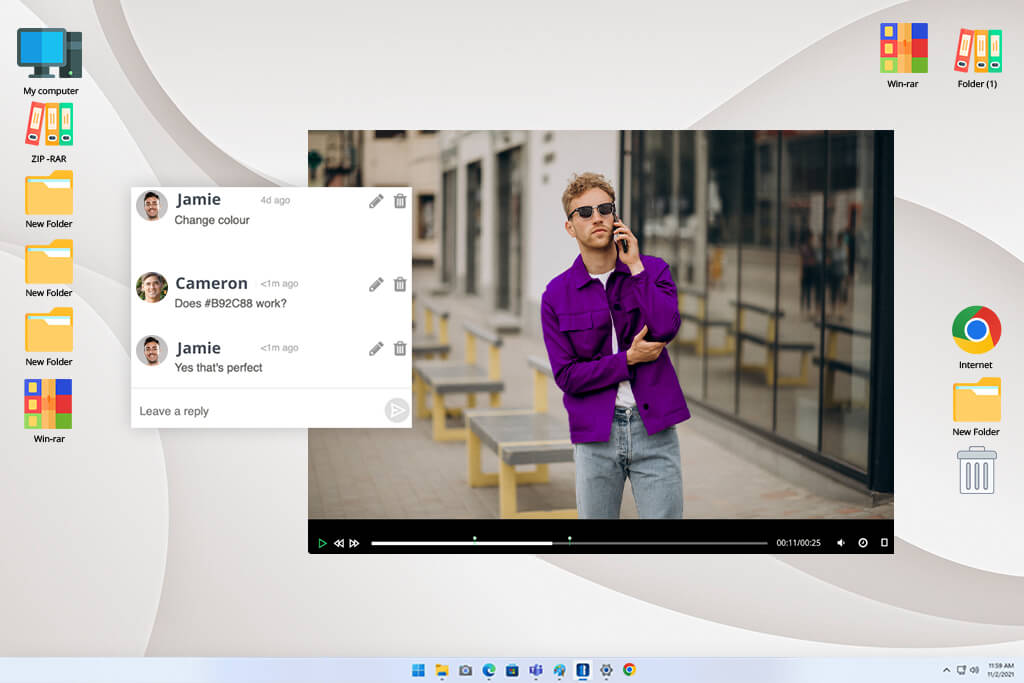This screenshot has height=683, width=1024.
Task: Open system tray network icon
Action: click(x=961, y=670)
